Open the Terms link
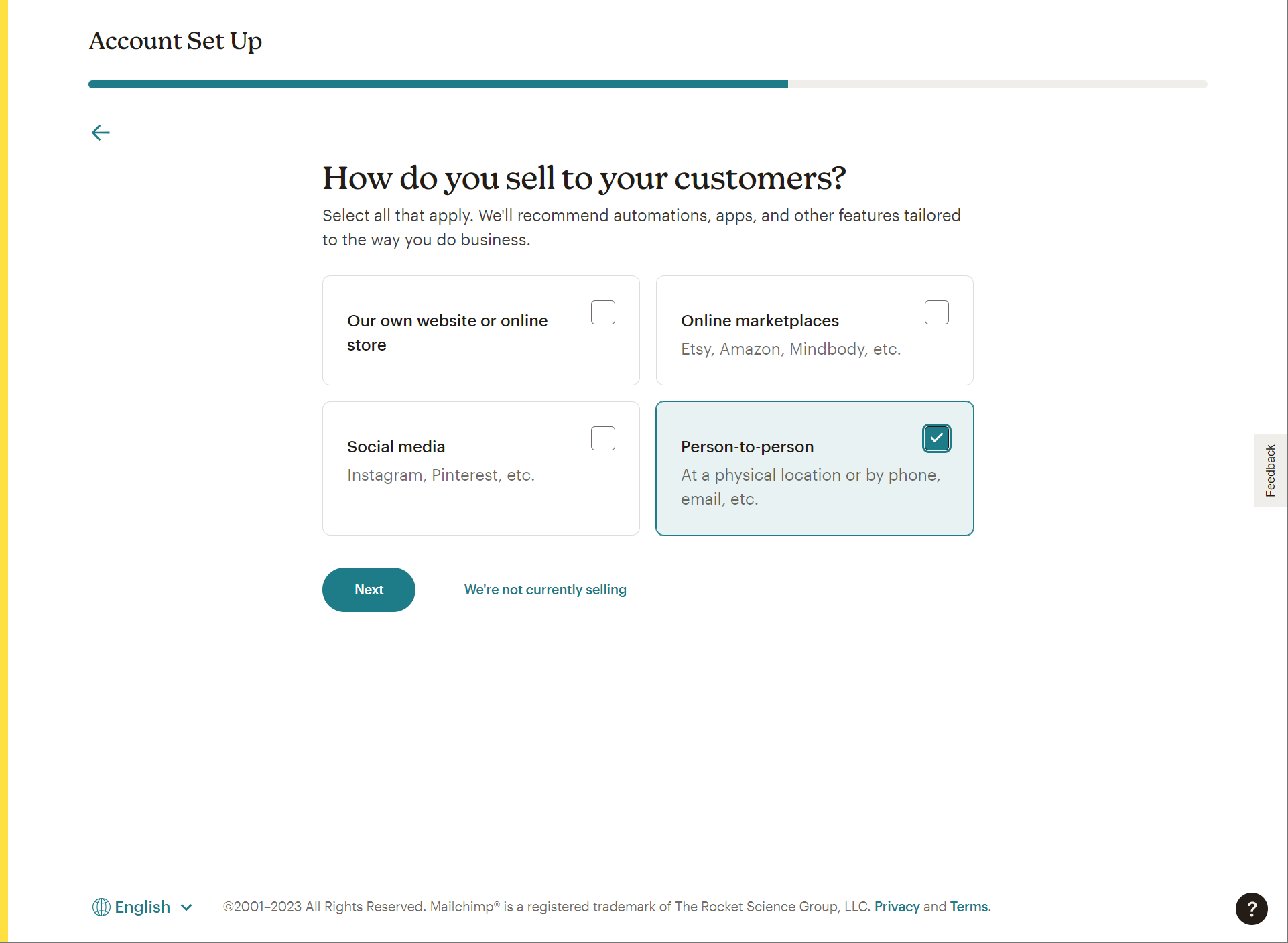This screenshot has width=1288, height=943. [968, 907]
